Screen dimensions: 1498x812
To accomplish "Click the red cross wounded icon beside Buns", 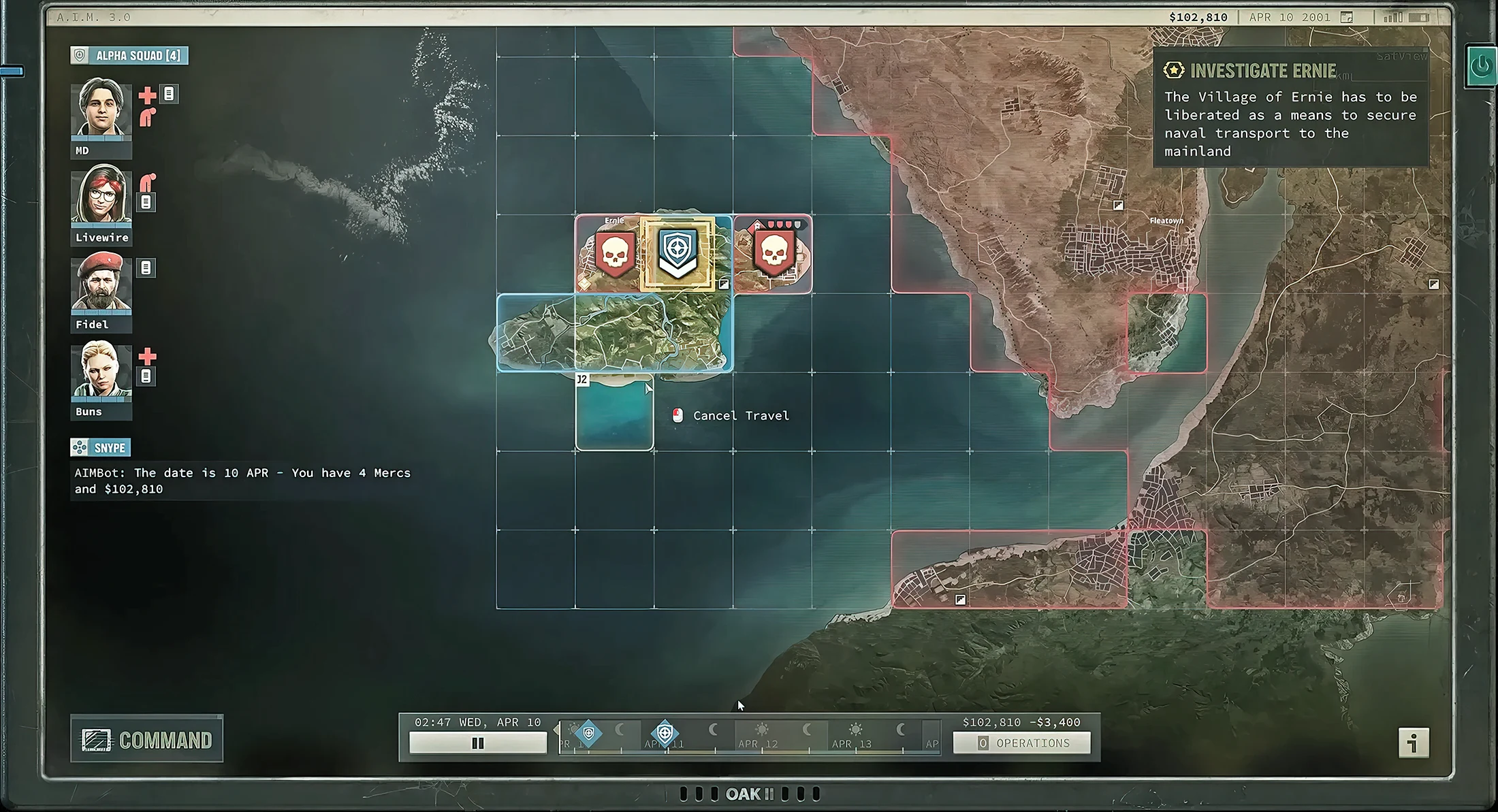I will [147, 356].
